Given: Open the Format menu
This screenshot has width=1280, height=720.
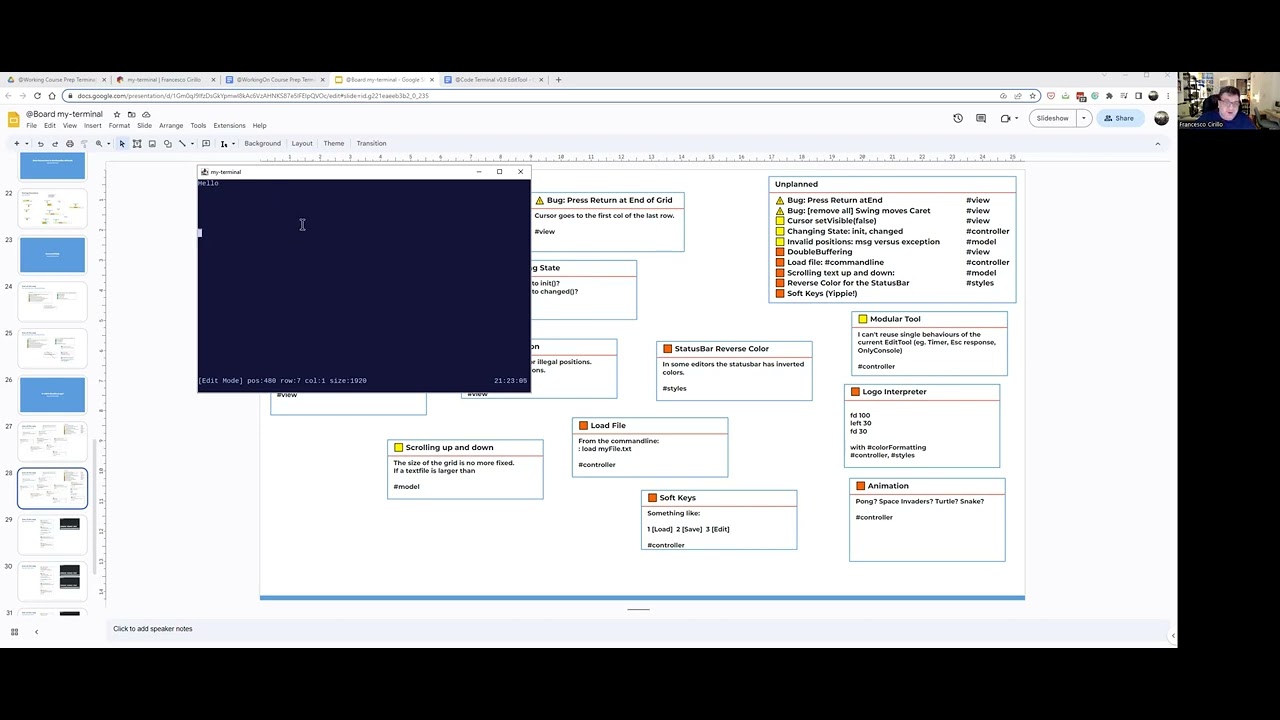Looking at the screenshot, I should (119, 126).
